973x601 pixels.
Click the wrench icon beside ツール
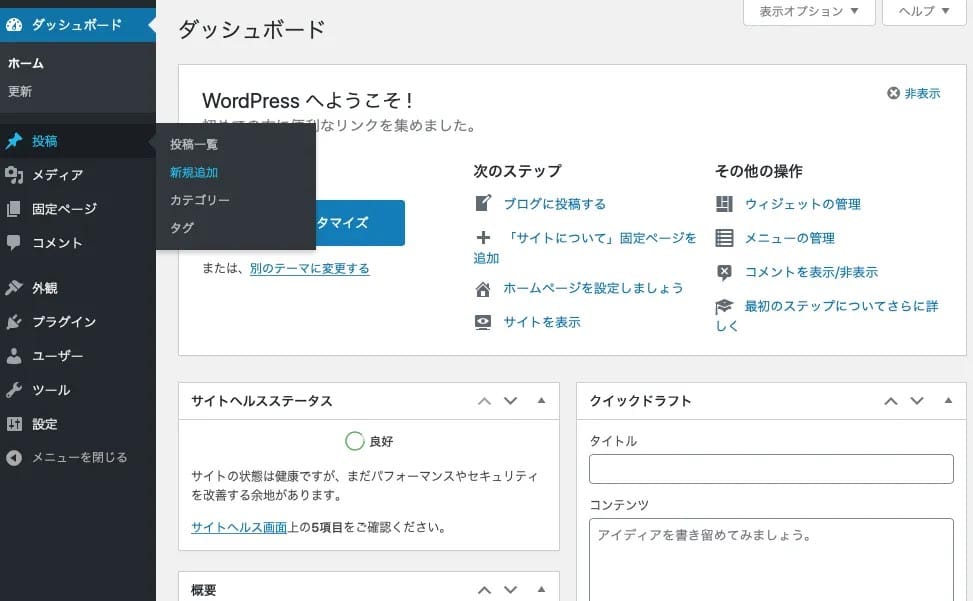point(14,390)
